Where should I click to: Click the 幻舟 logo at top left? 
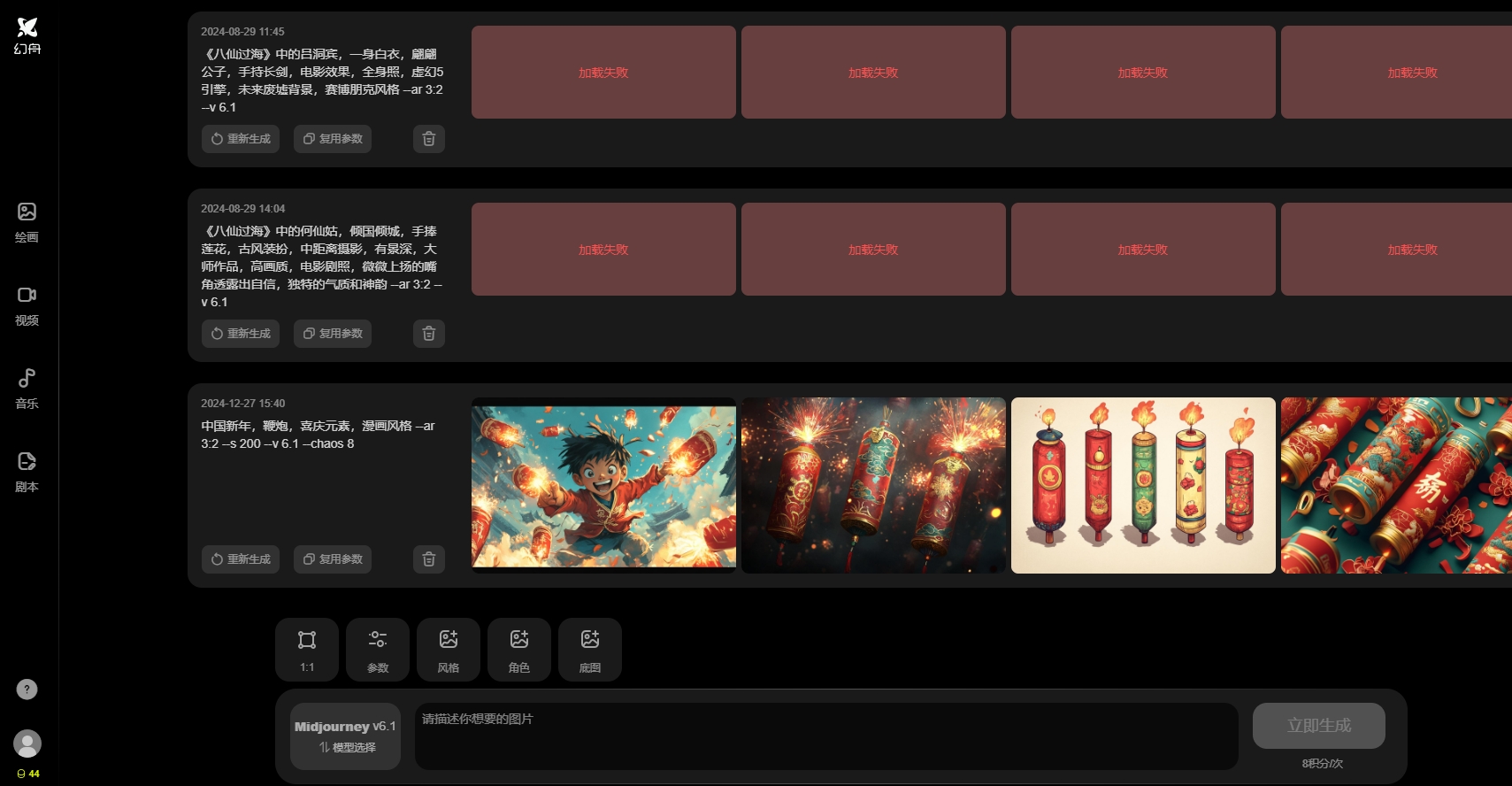tap(27, 35)
